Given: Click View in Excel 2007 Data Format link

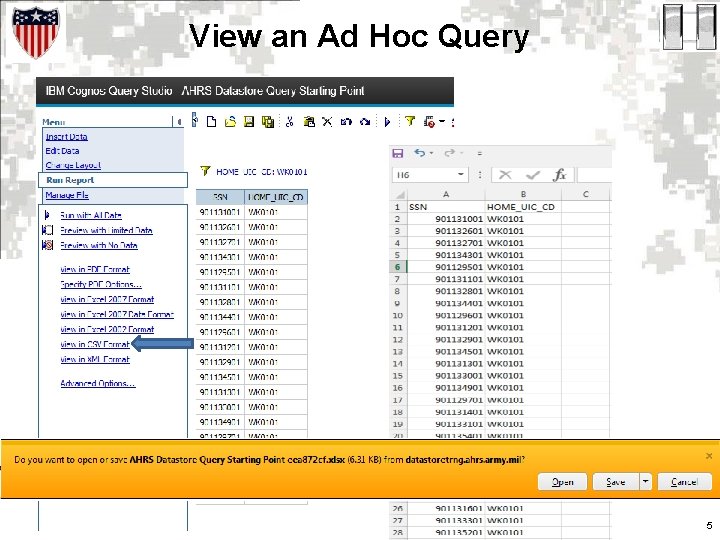Looking at the screenshot, I should pos(117,315).
